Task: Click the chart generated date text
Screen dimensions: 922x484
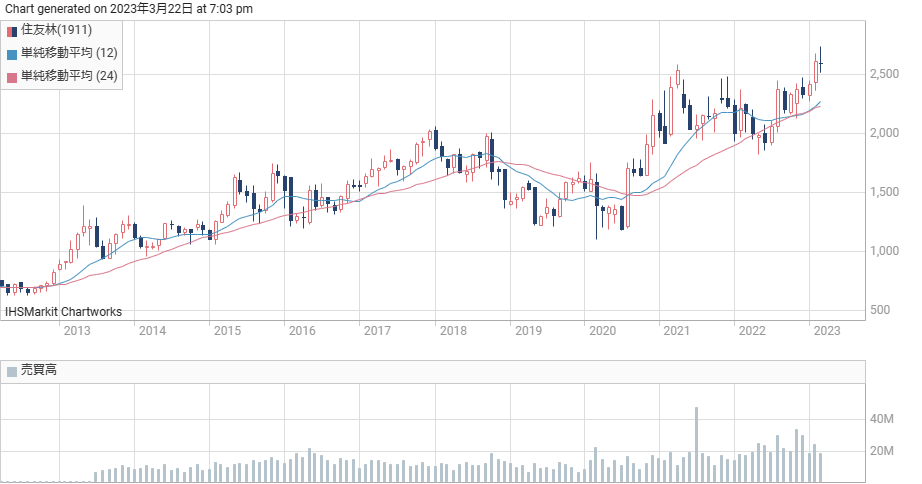Action: pyautogui.click(x=129, y=9)
